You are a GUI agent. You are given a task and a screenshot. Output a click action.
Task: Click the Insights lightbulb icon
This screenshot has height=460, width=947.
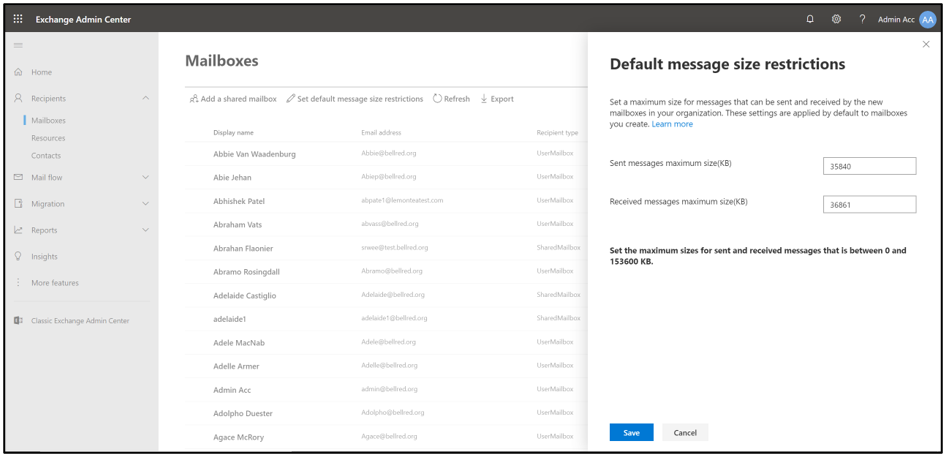tap(18, 256)
